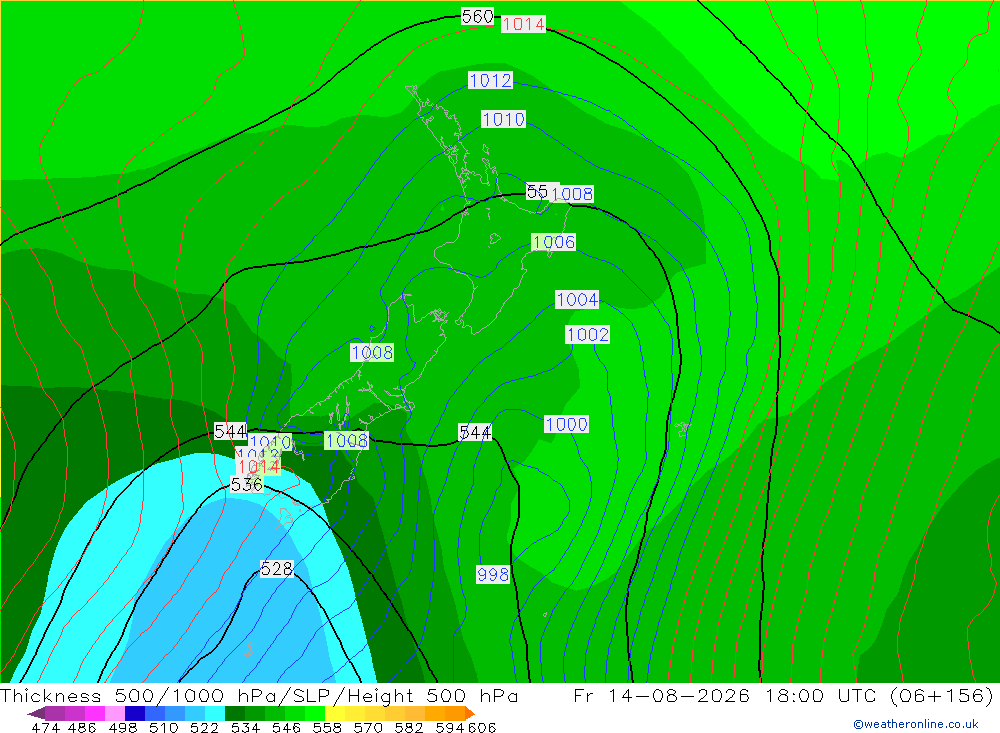
Task: Click the legend value 606
Action: tap(482, 727)
